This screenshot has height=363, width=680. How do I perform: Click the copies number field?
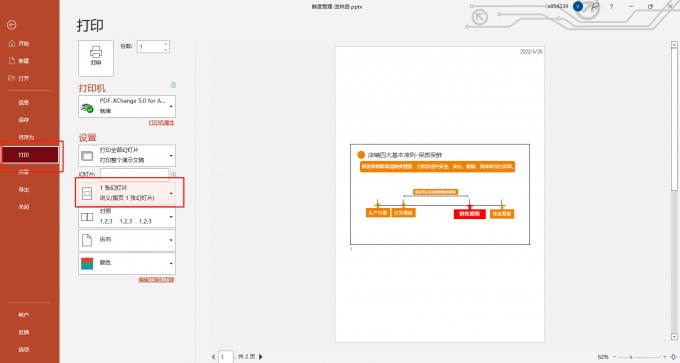[150, 47]
